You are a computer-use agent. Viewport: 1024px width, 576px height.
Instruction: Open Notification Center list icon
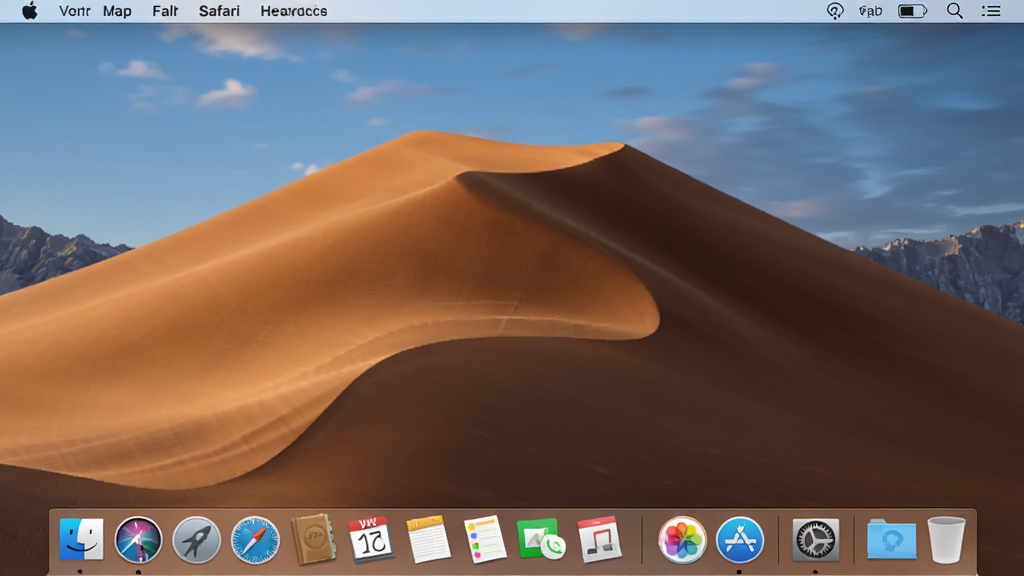pos(991,11)
